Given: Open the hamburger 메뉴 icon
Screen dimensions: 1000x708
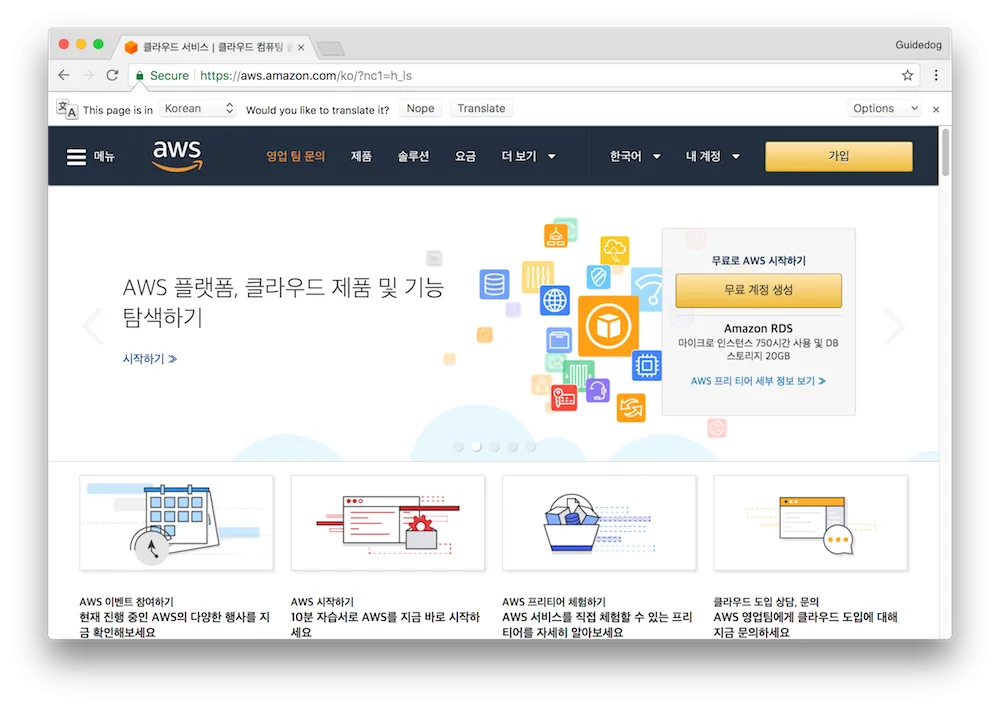Looking at the screenshot, I should coord(77,156).
